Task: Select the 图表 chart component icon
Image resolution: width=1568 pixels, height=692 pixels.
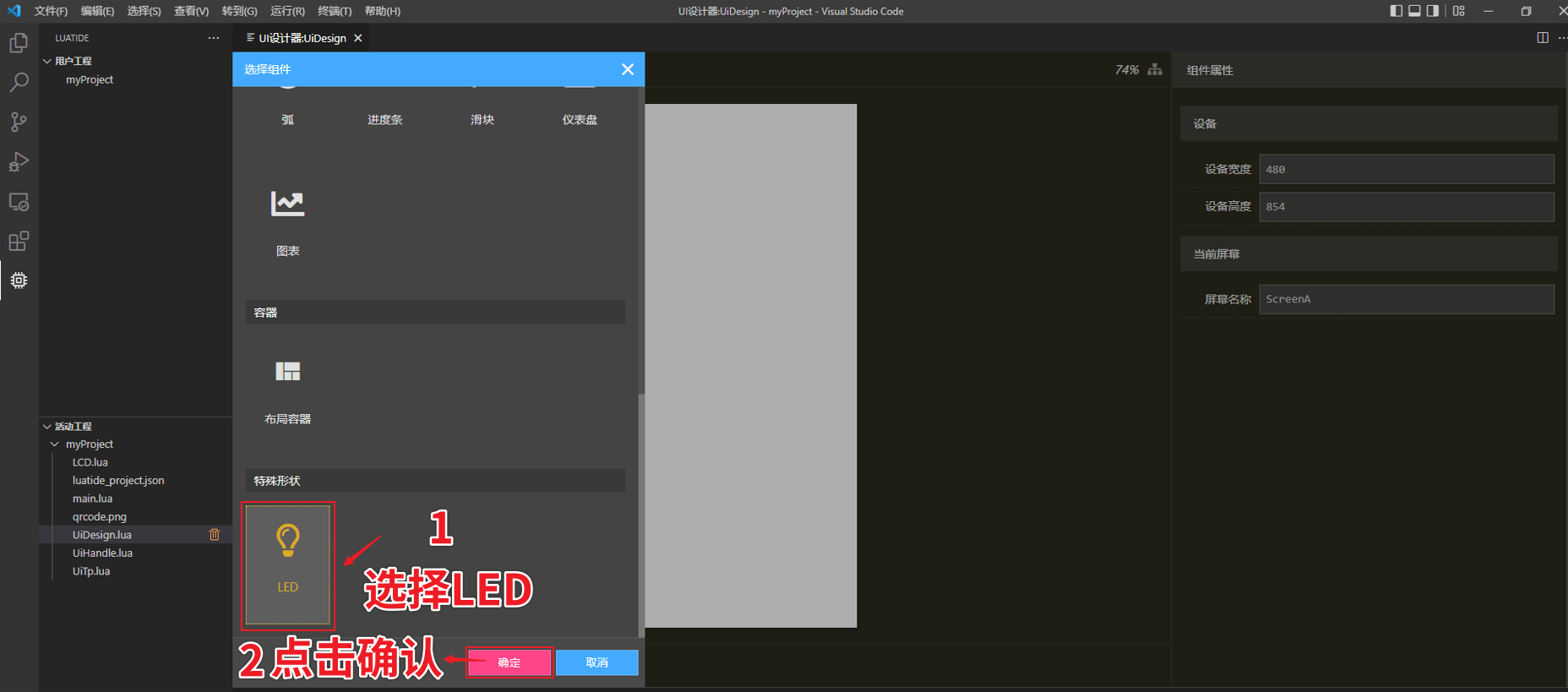Action: tap(287, 204)
